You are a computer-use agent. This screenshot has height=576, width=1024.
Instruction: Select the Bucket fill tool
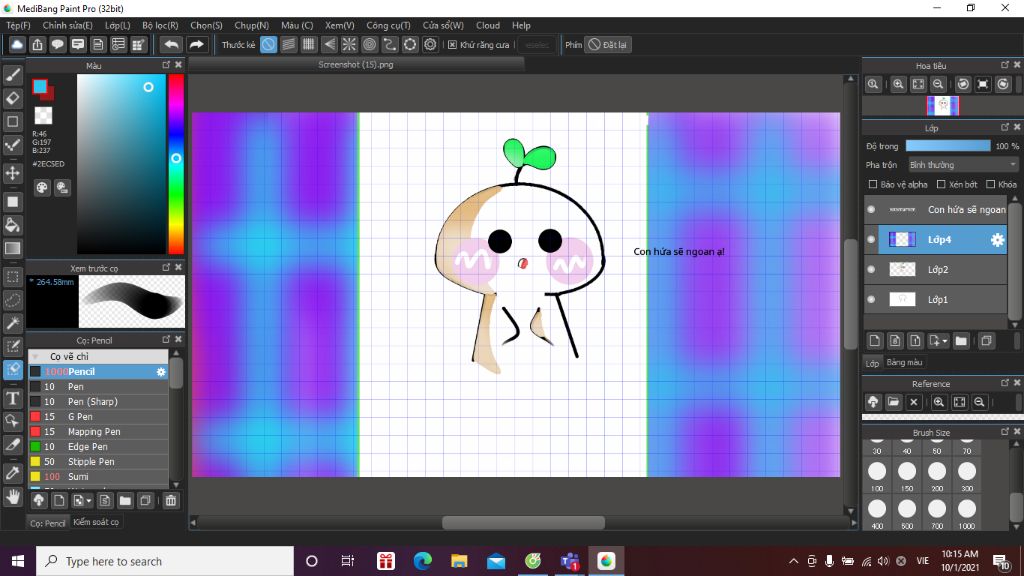[13, 225]
